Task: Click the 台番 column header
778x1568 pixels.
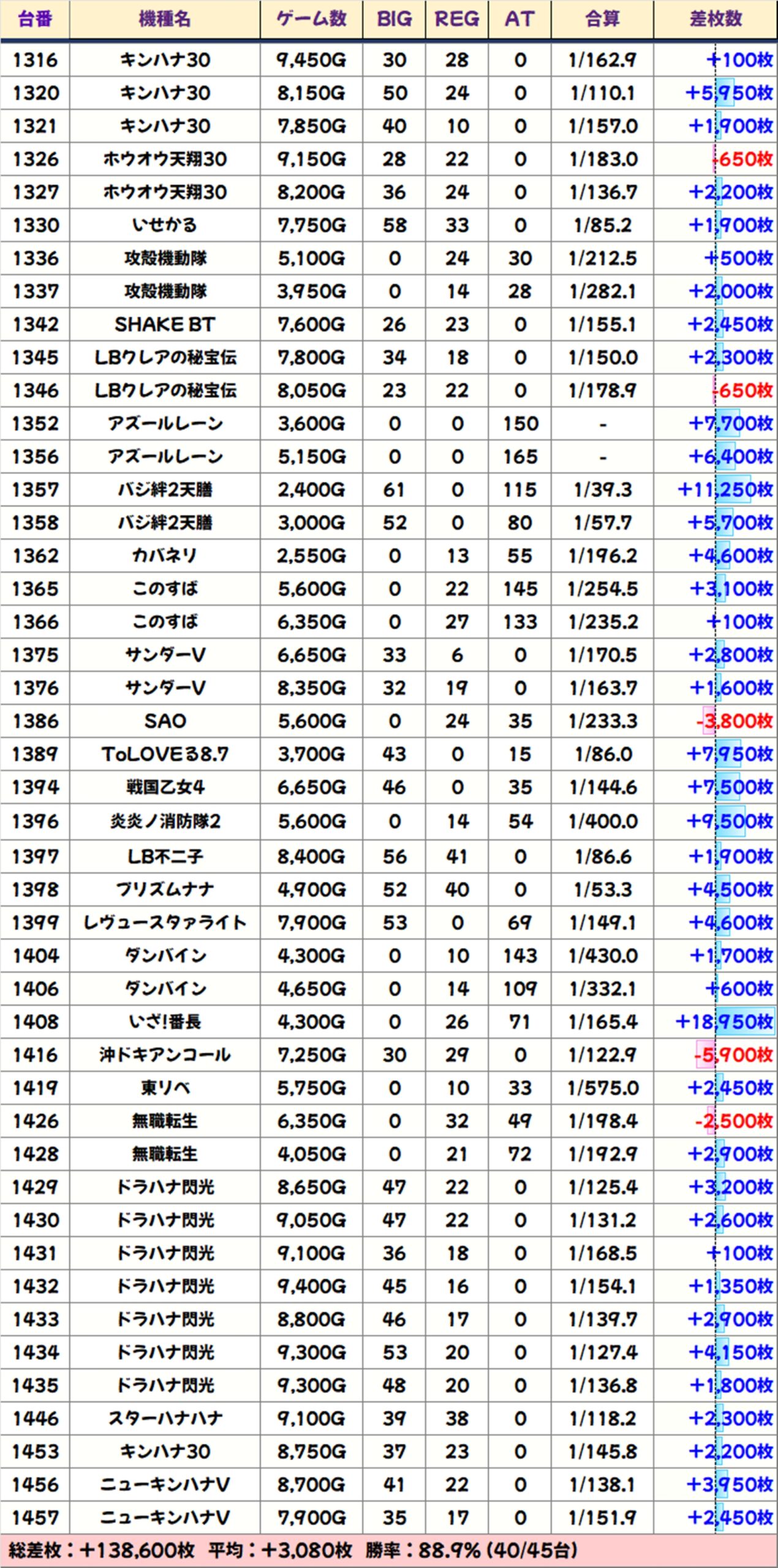Action: [x=35, y=20]
